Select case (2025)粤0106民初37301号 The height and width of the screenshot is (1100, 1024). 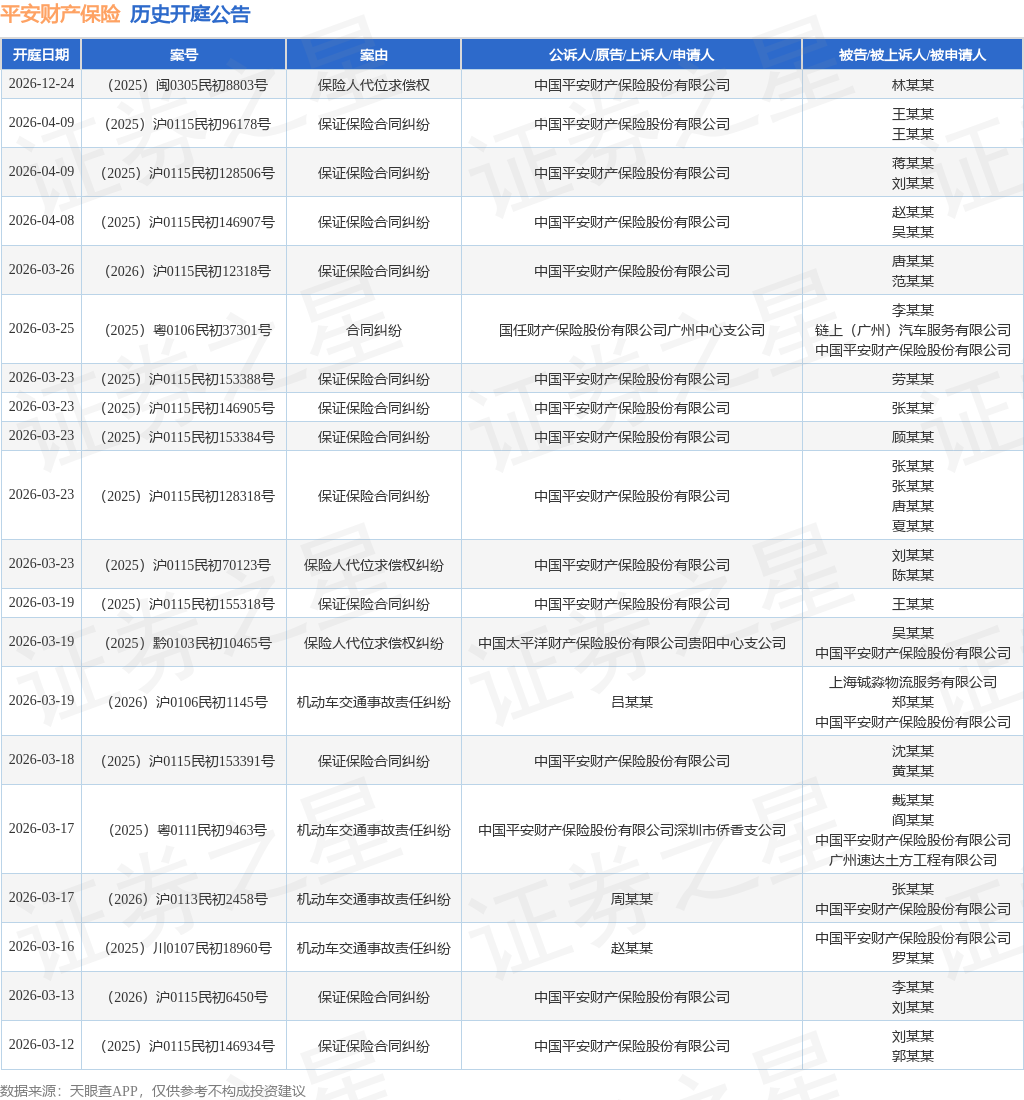click(184, 330)
